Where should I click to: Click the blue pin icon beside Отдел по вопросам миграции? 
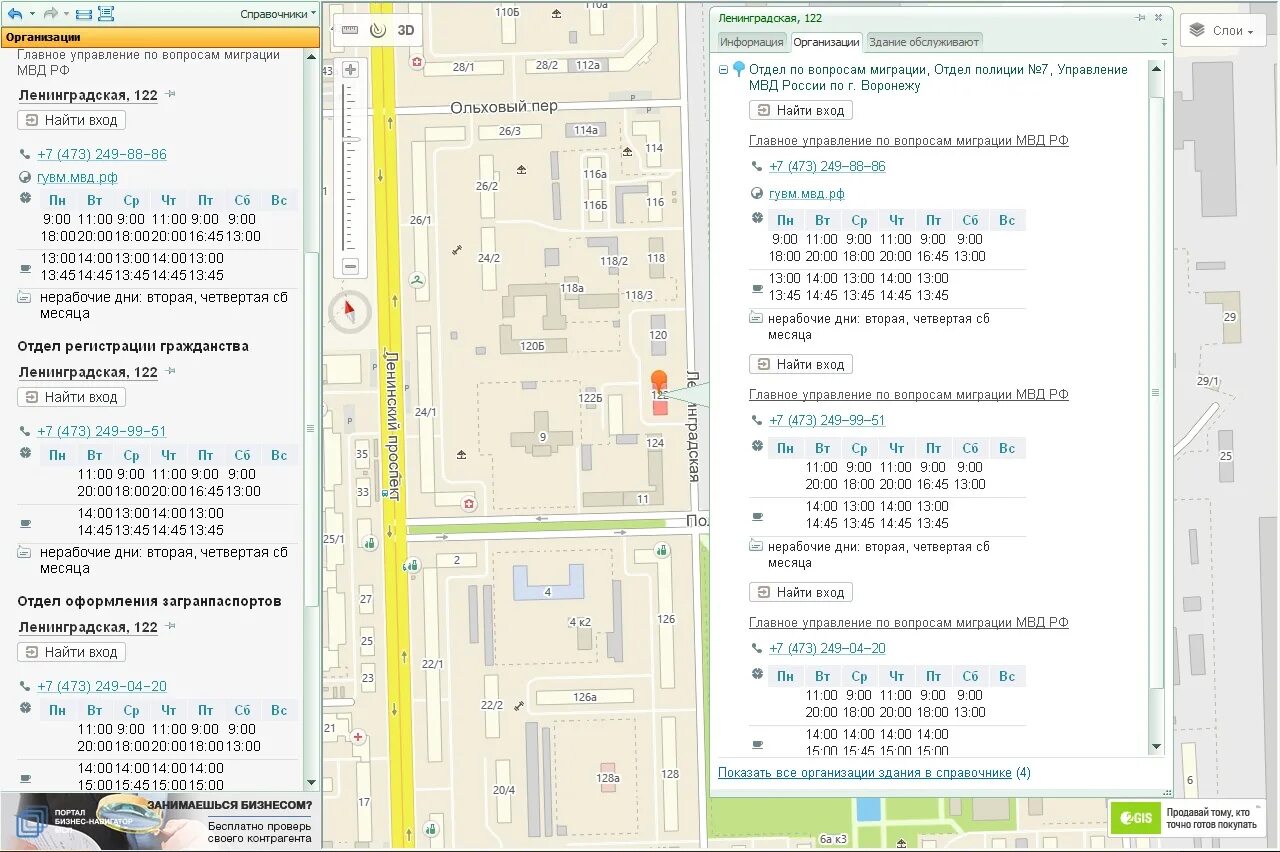(739, 70)
